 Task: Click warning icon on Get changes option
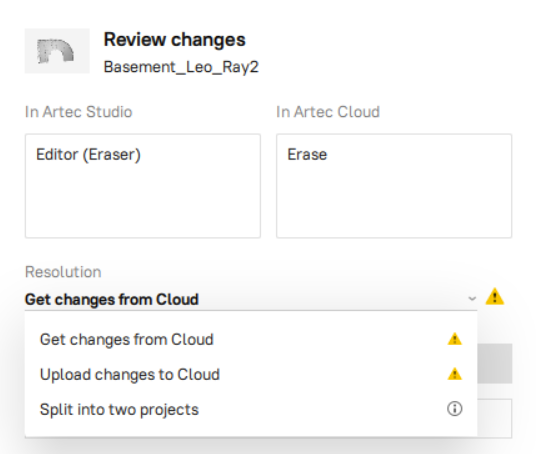455,339
